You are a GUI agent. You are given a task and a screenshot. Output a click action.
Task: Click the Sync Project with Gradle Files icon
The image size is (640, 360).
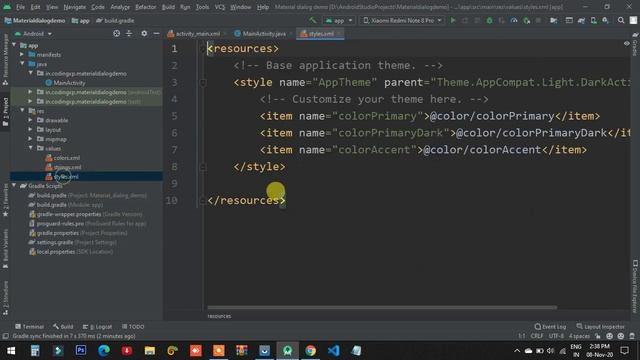click(581, 20)
